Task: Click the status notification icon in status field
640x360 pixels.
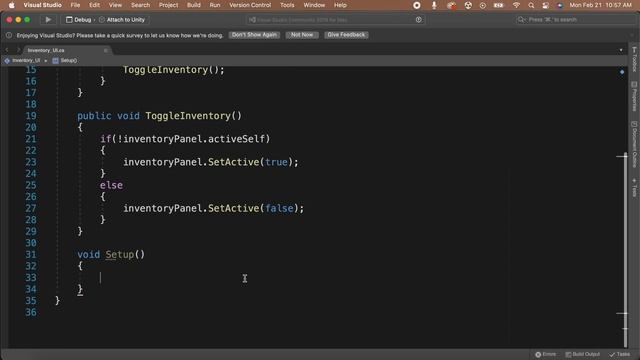Action: [418, 20]
